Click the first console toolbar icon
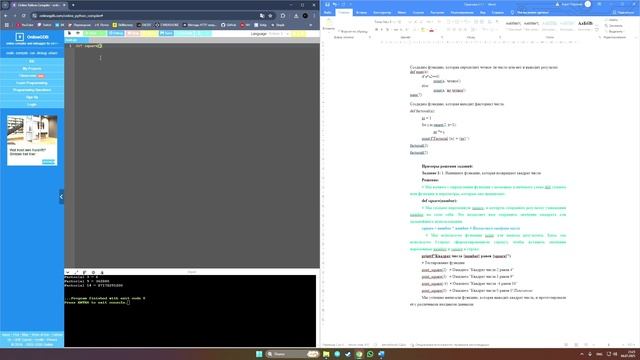Screen dimensions: 640x360 (x=67, y=272)
